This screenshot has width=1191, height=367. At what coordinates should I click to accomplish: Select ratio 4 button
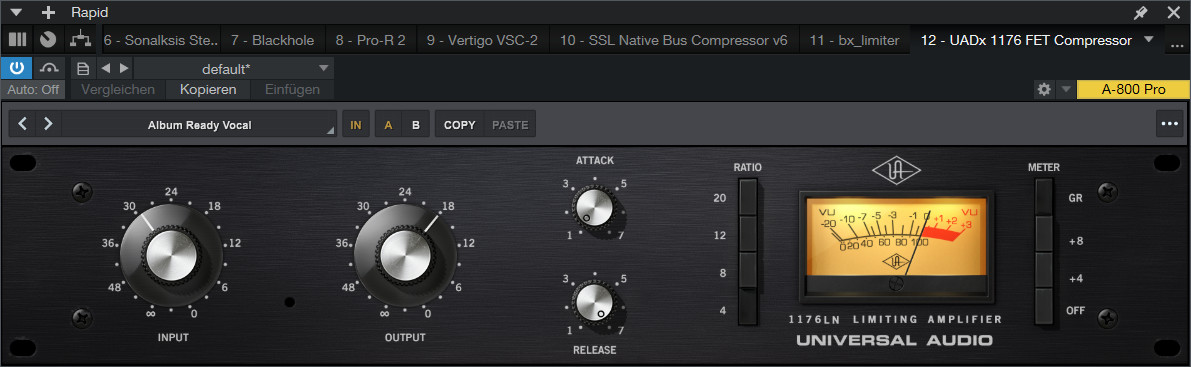(748, 307)
